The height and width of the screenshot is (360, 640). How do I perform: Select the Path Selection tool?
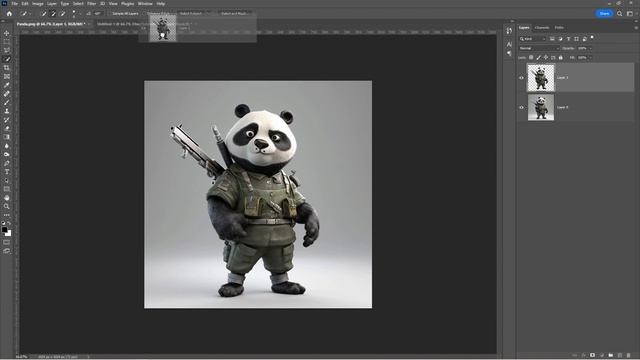7,180
